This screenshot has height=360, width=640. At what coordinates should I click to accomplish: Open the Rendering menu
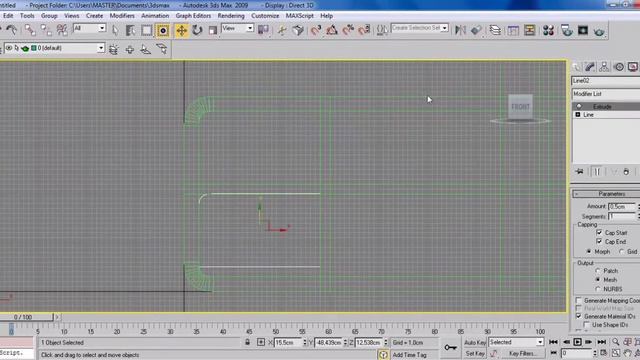pos(231,16)
